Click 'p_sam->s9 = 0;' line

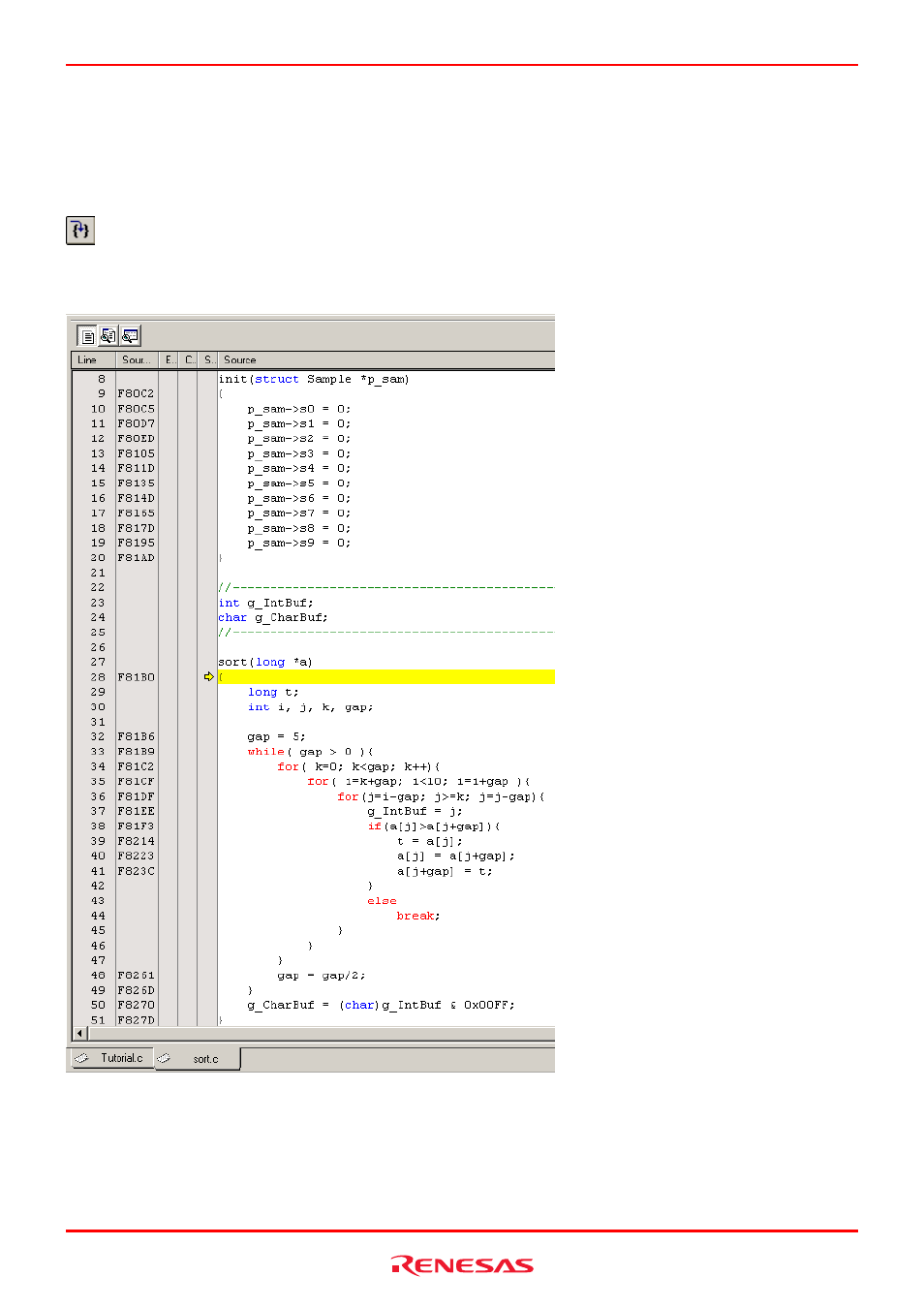point(299,544)
